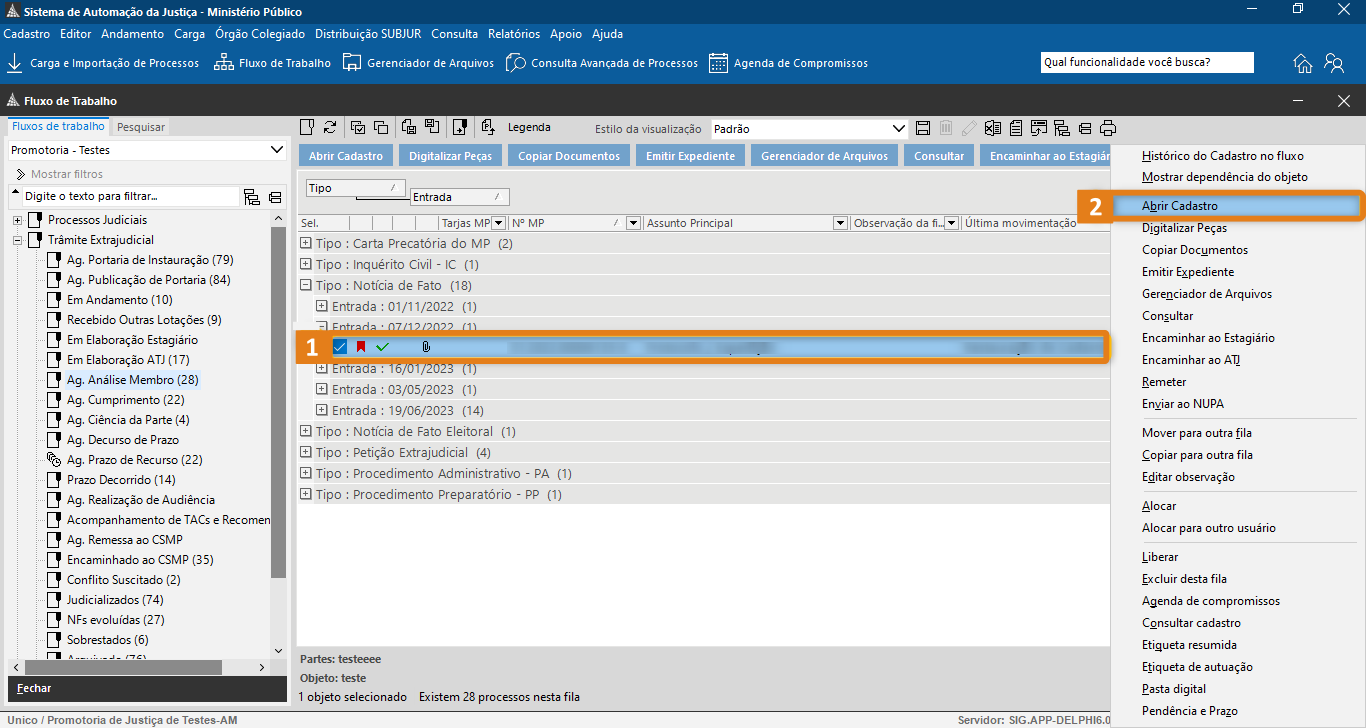Viewport: 1366px width, 728px height.
Task: Expand the Processos Judiciais tree node
Action: (x=18, y=220)
